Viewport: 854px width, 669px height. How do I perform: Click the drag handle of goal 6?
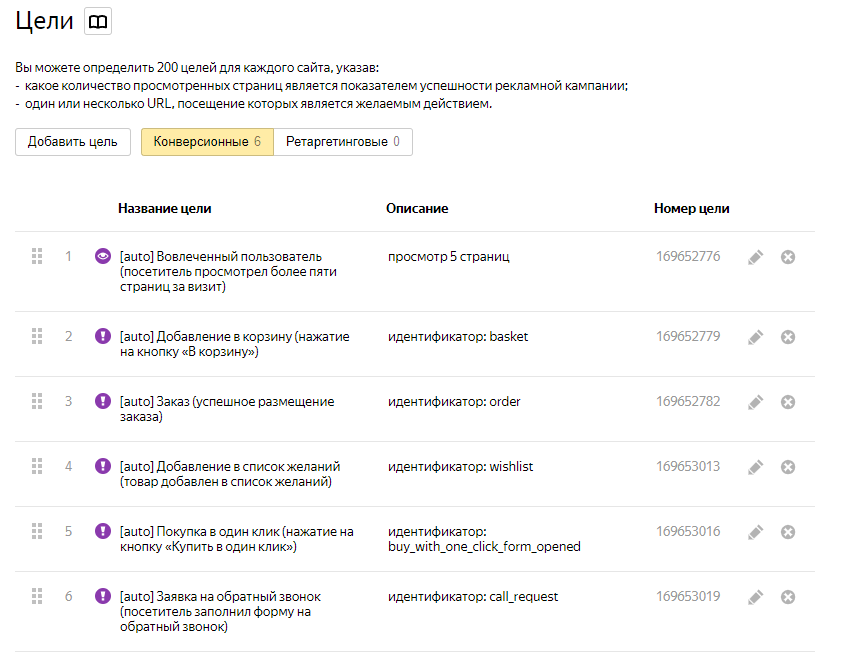pos(37,596)
